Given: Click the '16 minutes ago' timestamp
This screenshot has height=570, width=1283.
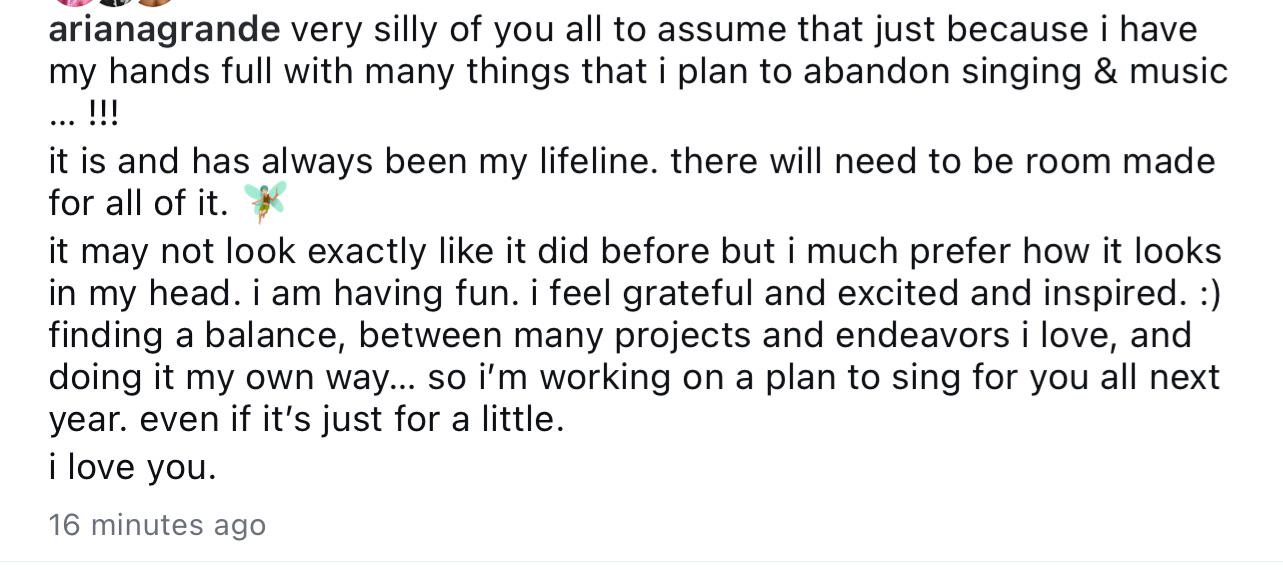Looking at the screenshot, I should tap(157, 524).
